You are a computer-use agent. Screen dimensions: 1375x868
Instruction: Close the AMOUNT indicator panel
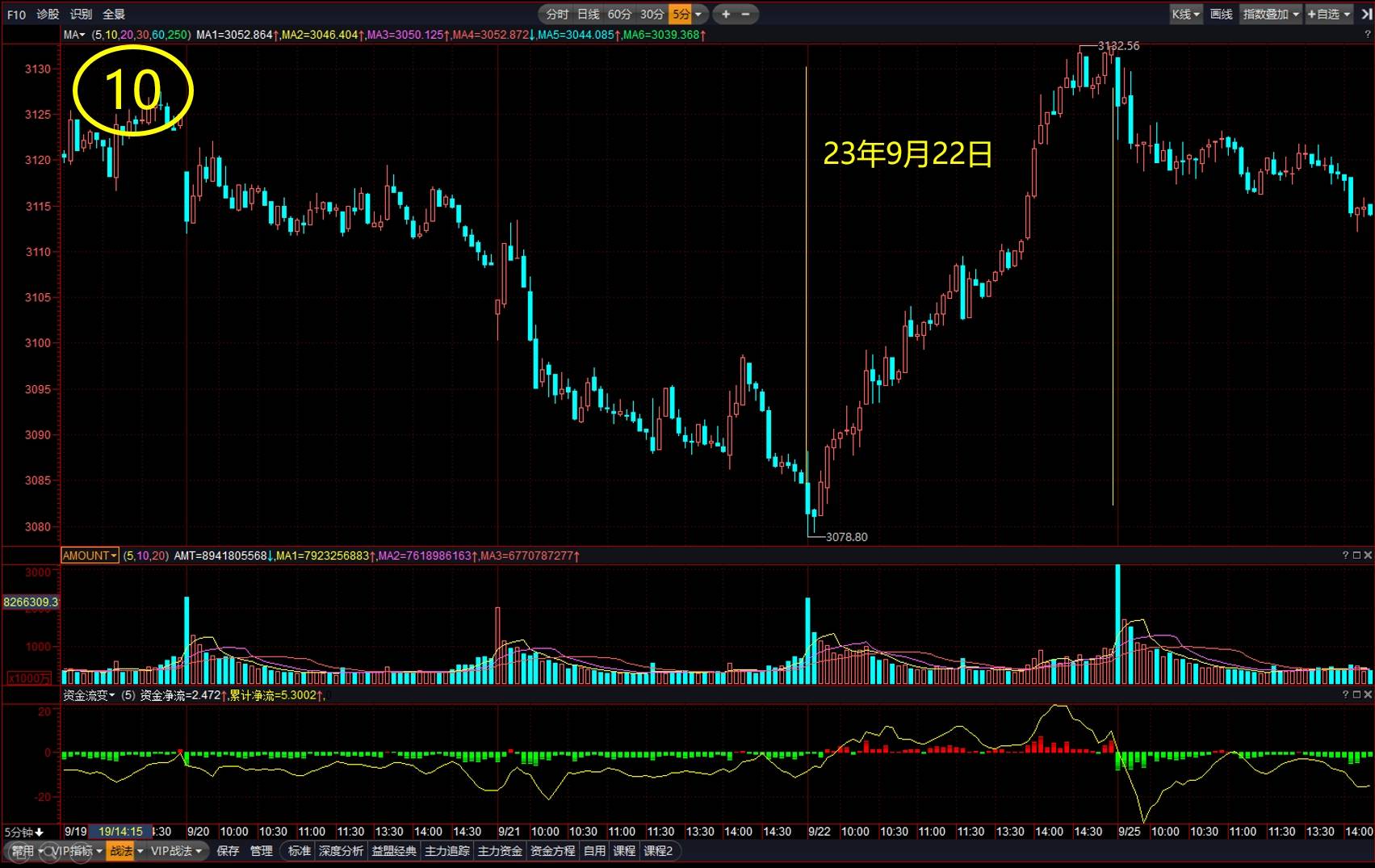[1368, 556]
